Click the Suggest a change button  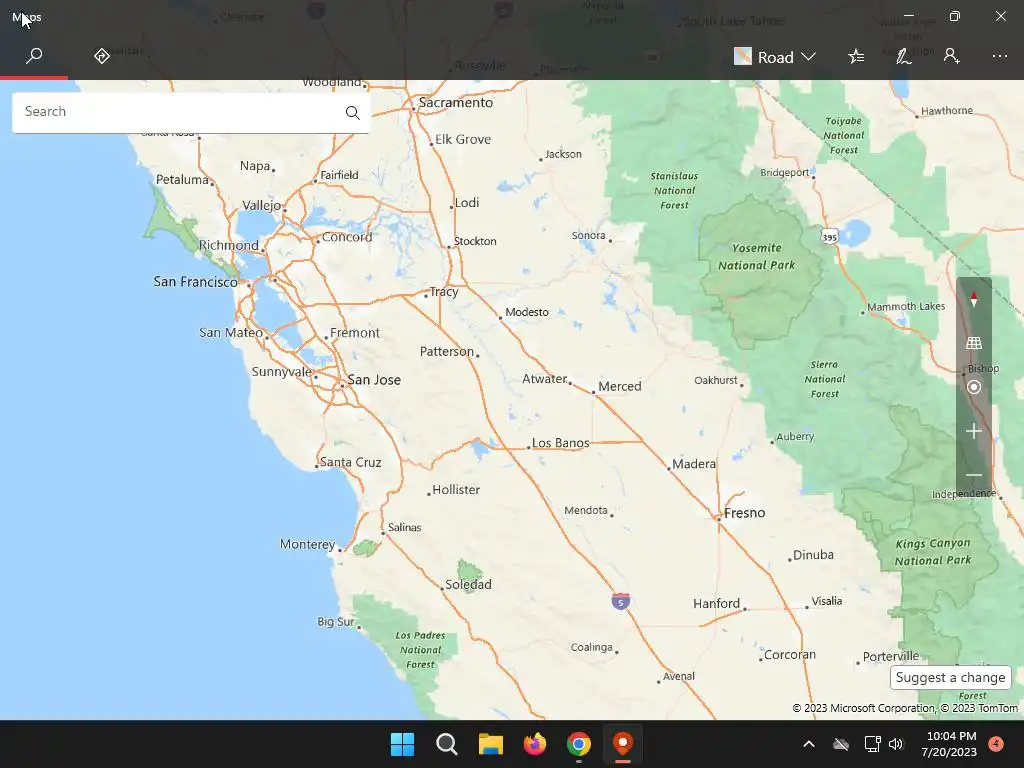[950, 677]
